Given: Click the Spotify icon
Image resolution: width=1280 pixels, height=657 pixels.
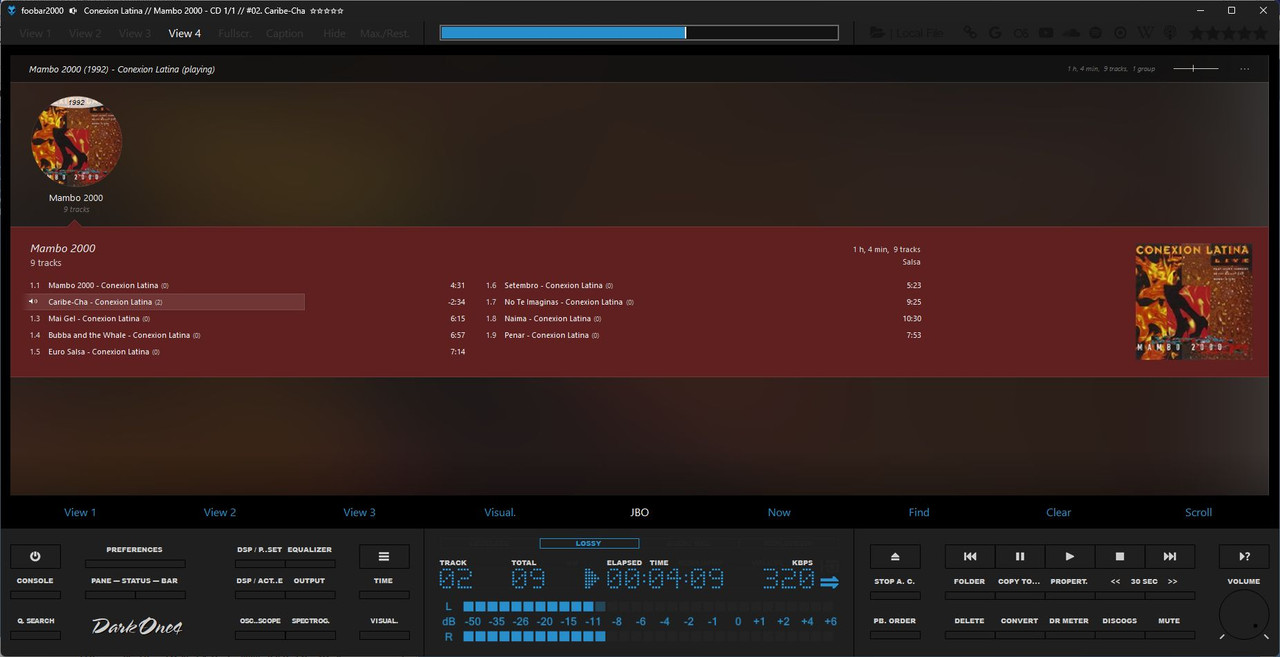Looking at the screenshot, I should tap(1096, 33).
